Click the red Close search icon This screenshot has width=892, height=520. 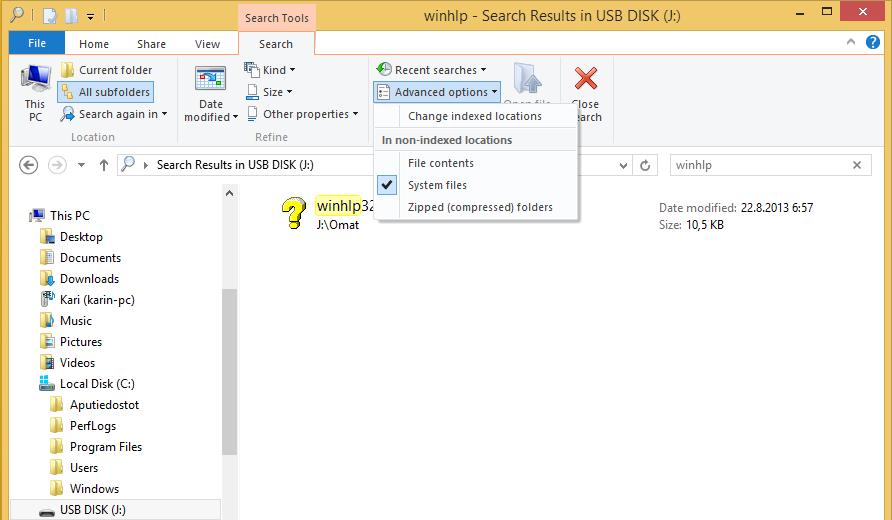pos(586,79)
